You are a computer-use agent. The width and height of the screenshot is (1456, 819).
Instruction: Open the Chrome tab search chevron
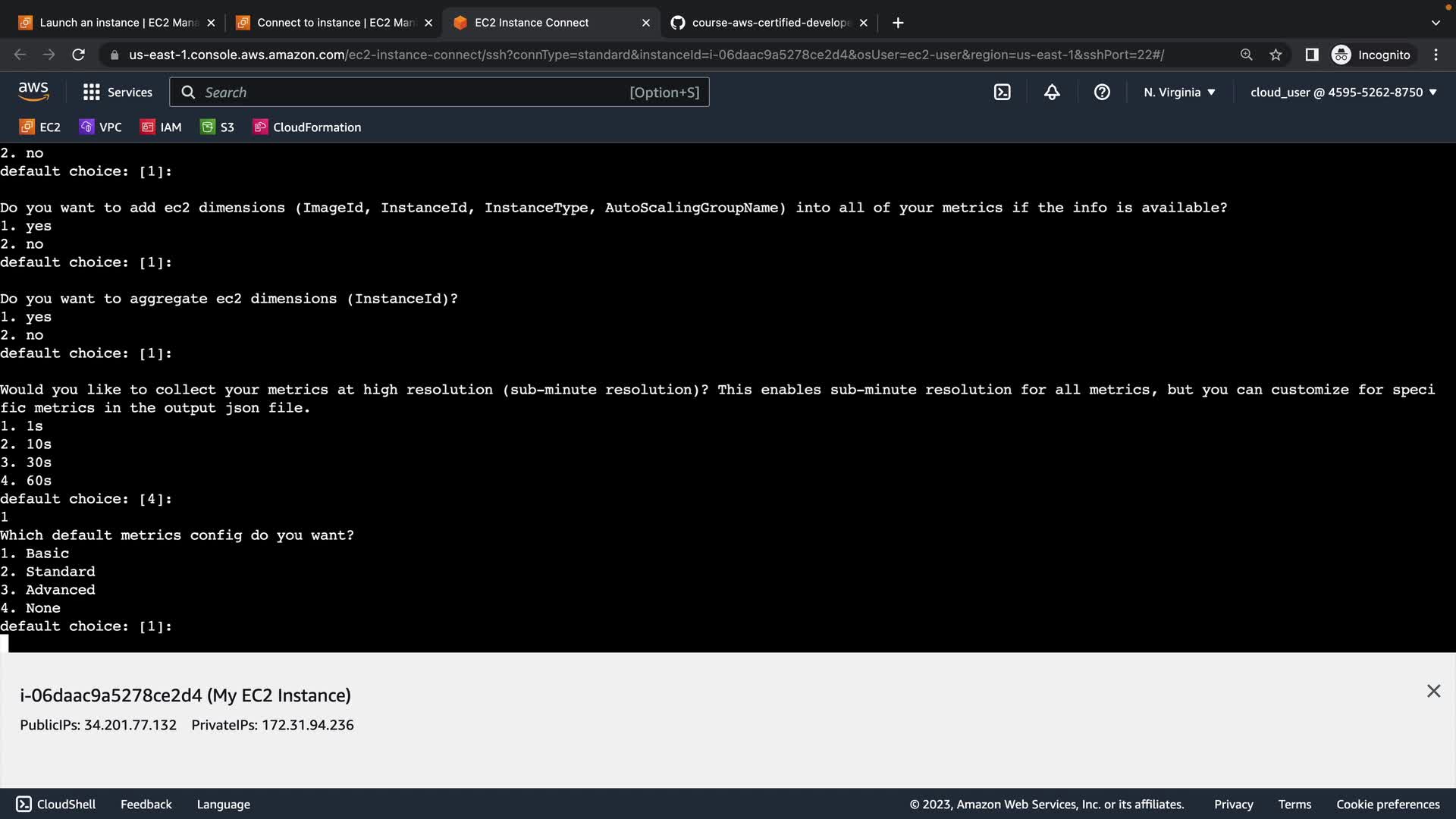click(1435, 23)
